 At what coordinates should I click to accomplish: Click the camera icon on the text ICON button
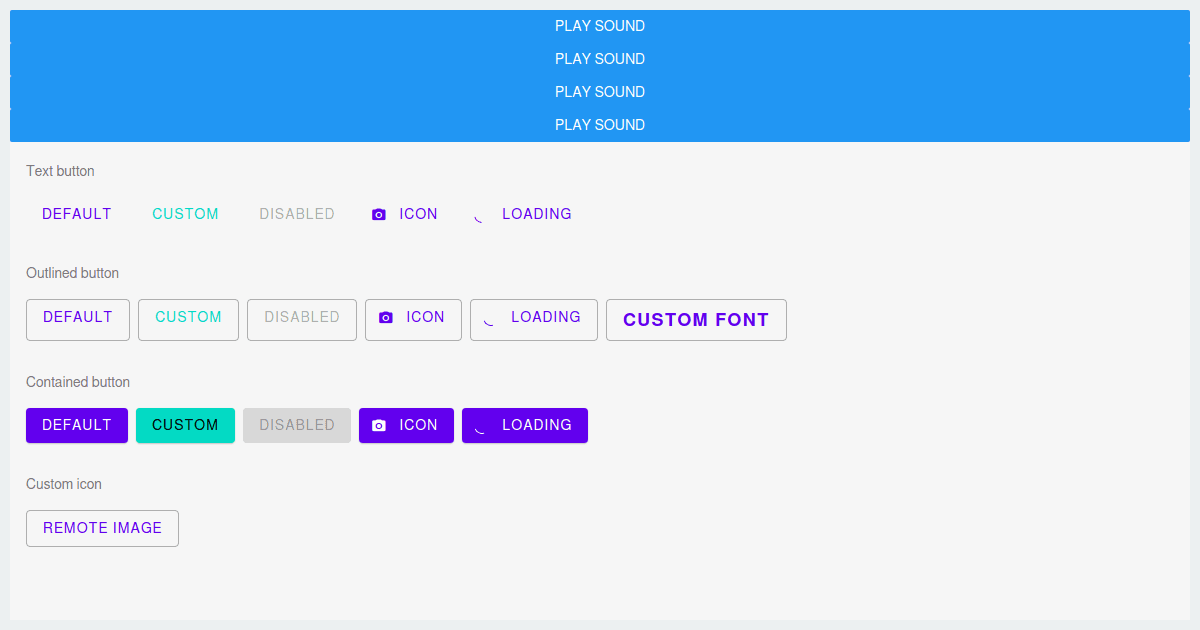(378, 213)
